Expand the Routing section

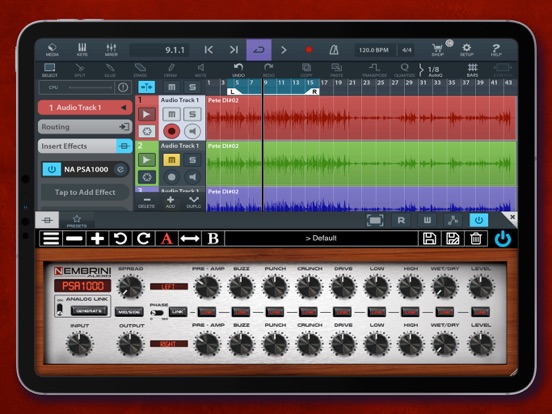coord(85,127)
